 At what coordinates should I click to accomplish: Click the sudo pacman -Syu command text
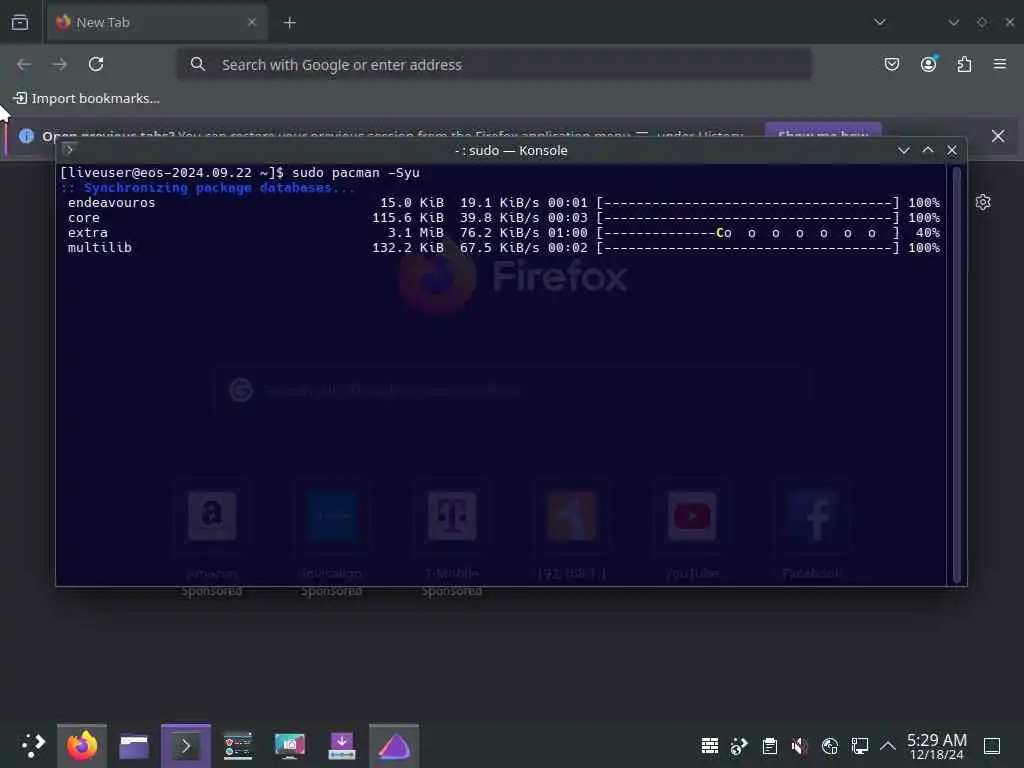tap(356, 173)
